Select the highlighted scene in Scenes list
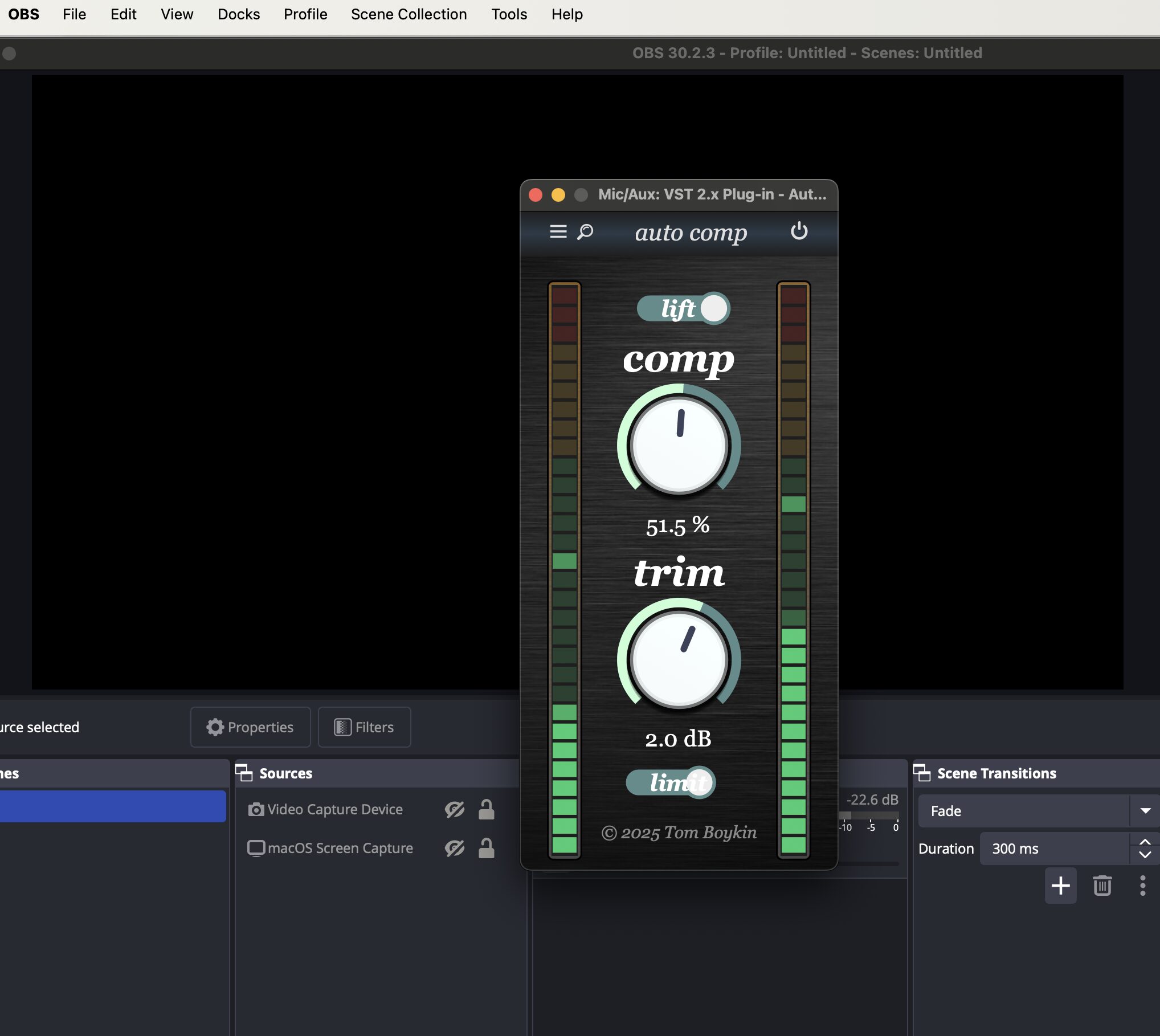The width and height of the screenshot is (1160, 1036). (x=113, y=806)
